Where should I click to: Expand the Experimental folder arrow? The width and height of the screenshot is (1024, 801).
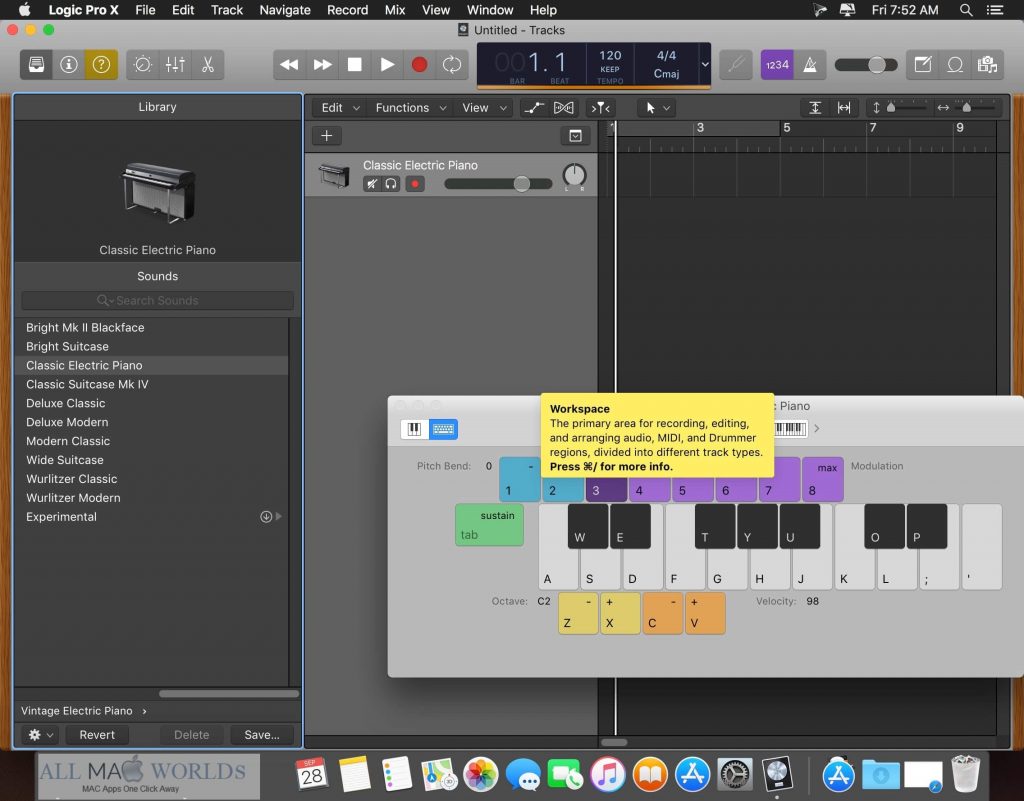click(x=279, y=516)
